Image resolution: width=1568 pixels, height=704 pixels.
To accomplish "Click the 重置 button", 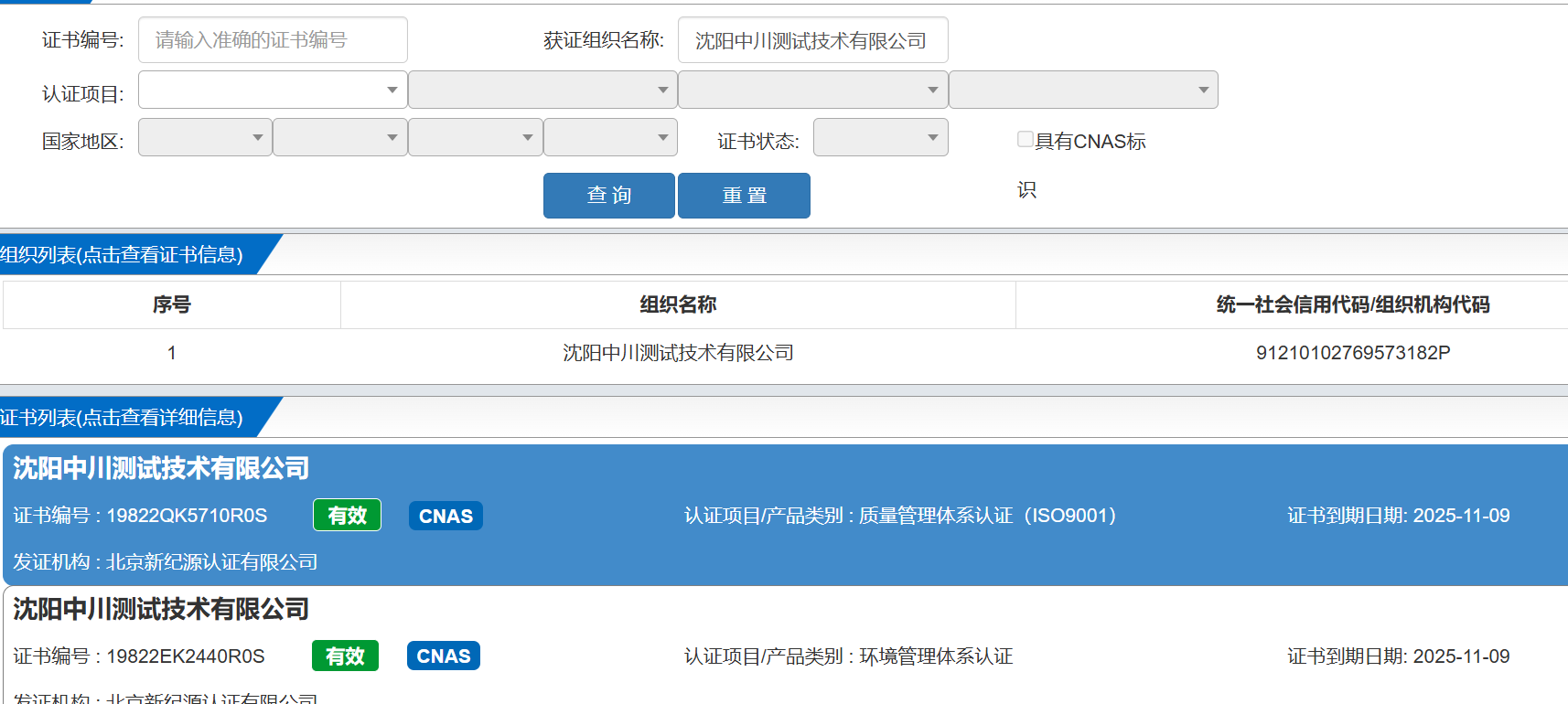I will click(744, 196).
